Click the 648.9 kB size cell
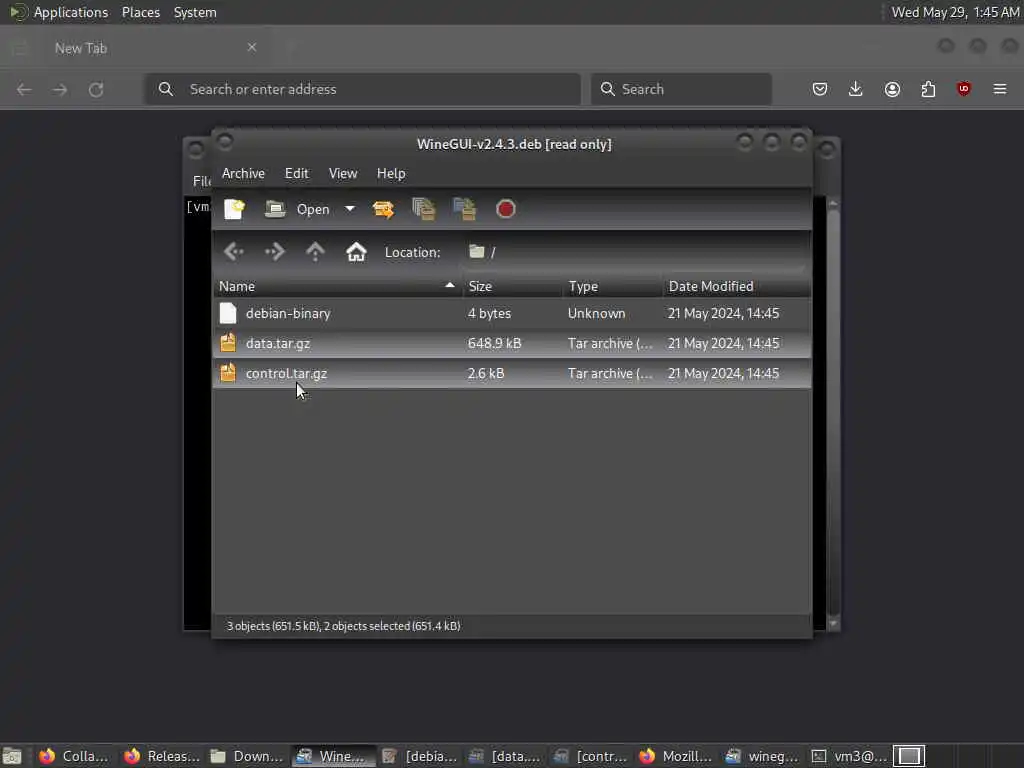Viewport: 1024px width, 768px height. [x=494, y=344]
